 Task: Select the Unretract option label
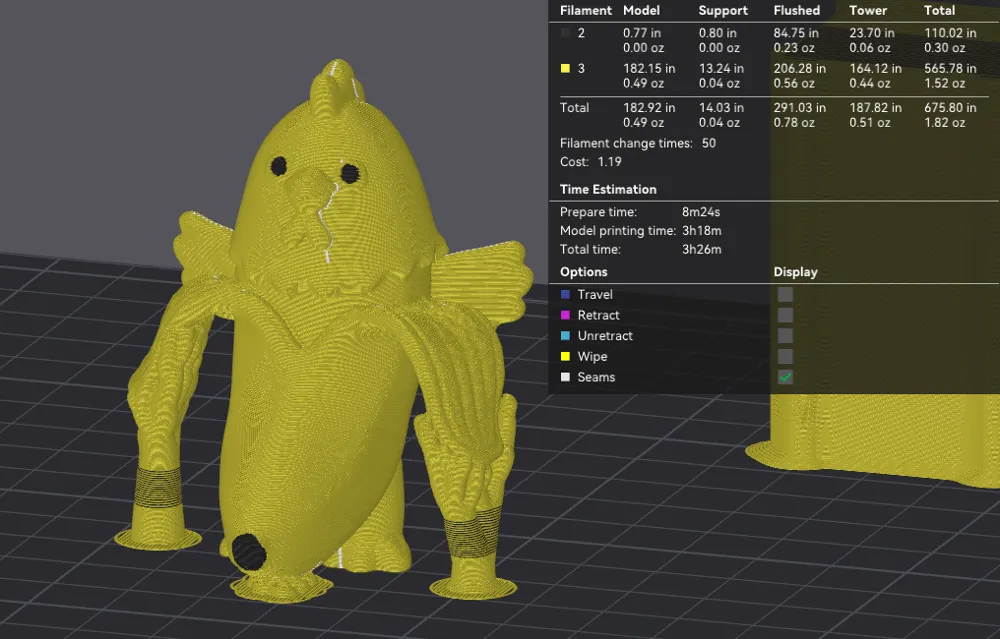pyautogui.click(x=605, y=335)
